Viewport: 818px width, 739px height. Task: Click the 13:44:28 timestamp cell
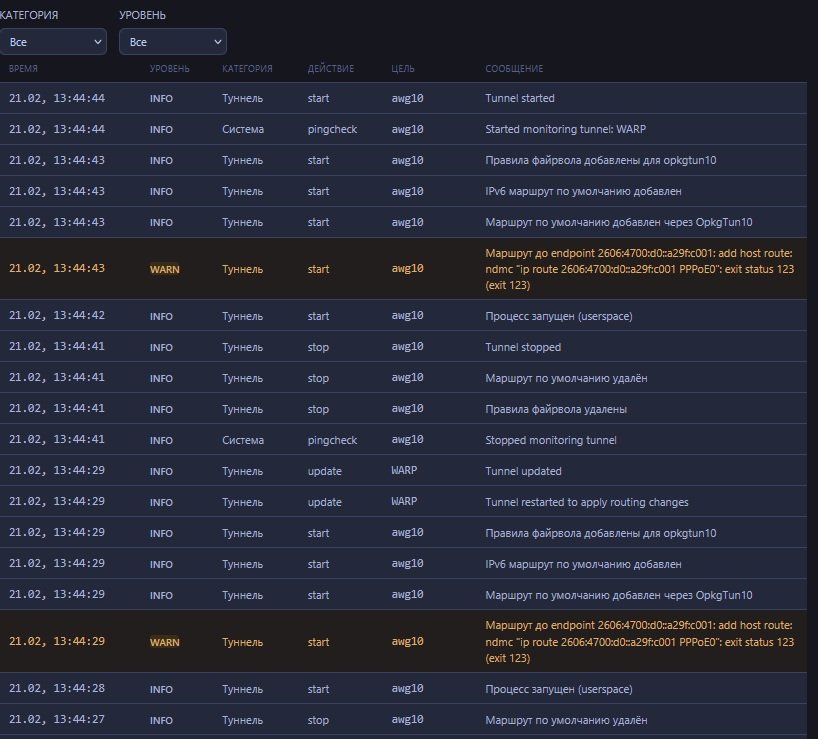[57, 689]
